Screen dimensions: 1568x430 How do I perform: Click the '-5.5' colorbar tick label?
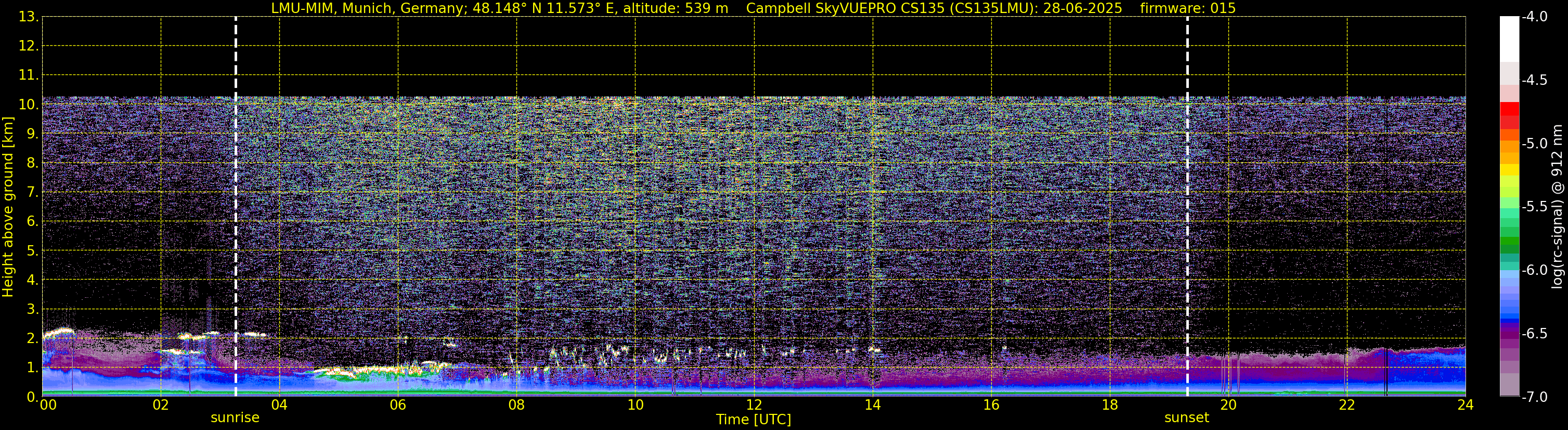pyautogui.click(x=1534, y=207)
